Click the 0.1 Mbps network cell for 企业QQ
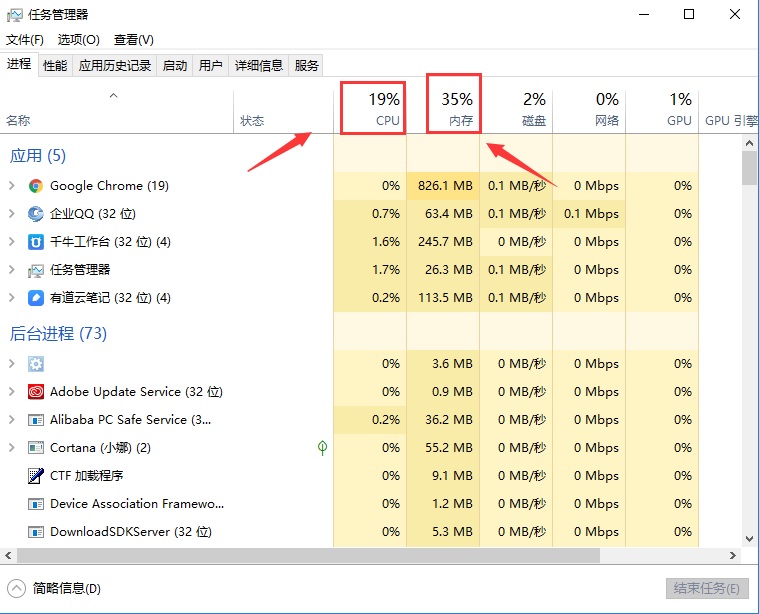This screenshot has width=759, height=614. tap(591, 214)
